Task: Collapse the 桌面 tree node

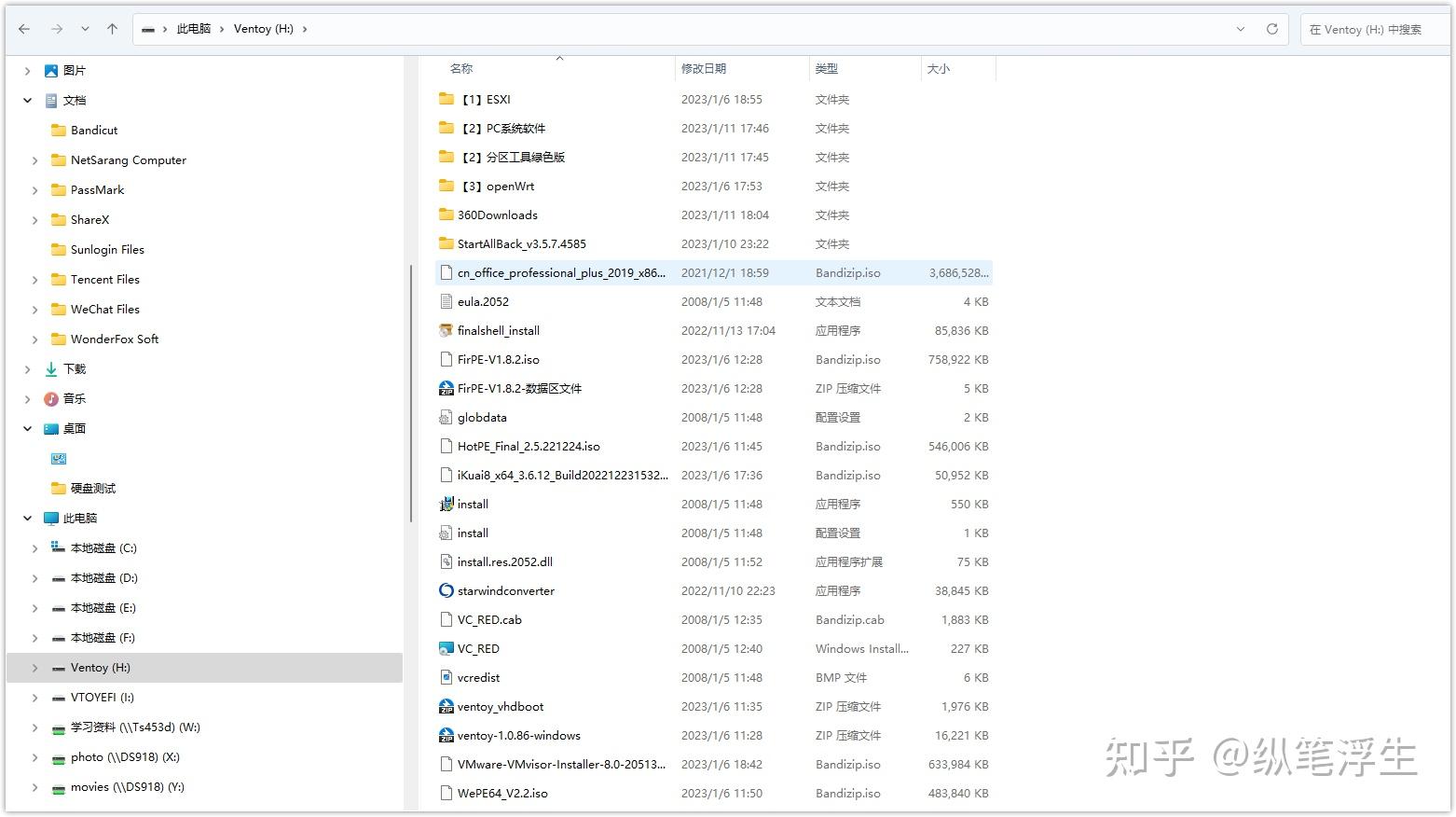Action: click(x=28, y=429)
